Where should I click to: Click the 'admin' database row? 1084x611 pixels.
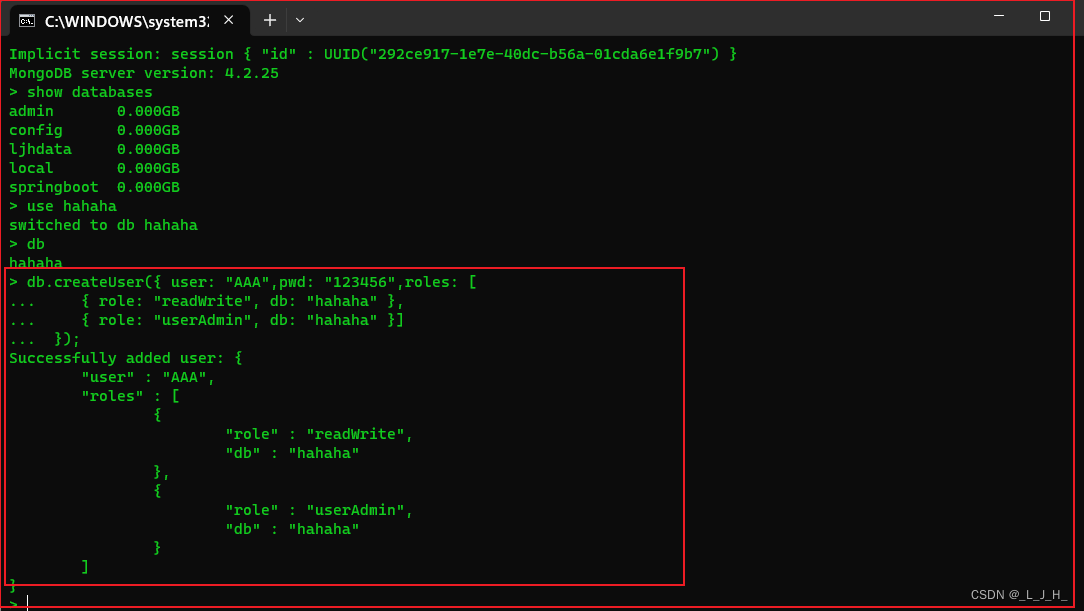94,111
